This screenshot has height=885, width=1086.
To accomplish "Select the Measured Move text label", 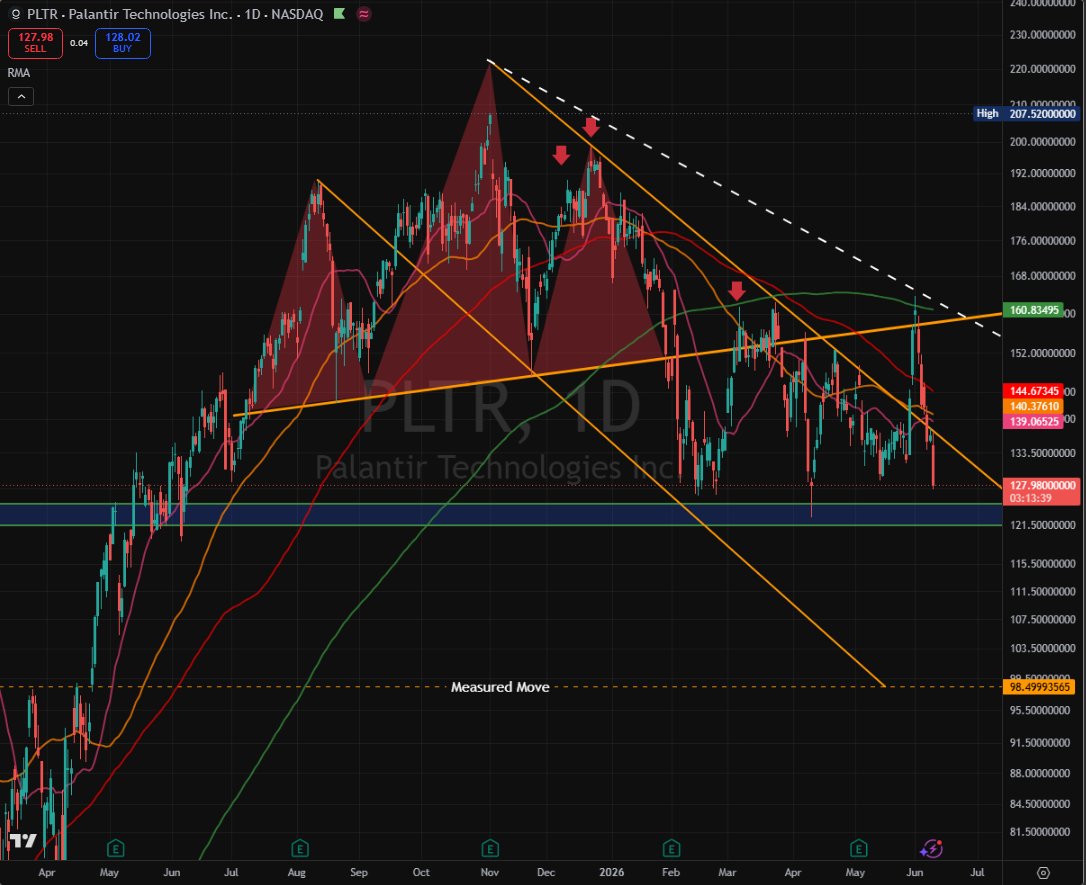I will click(500, 687).
